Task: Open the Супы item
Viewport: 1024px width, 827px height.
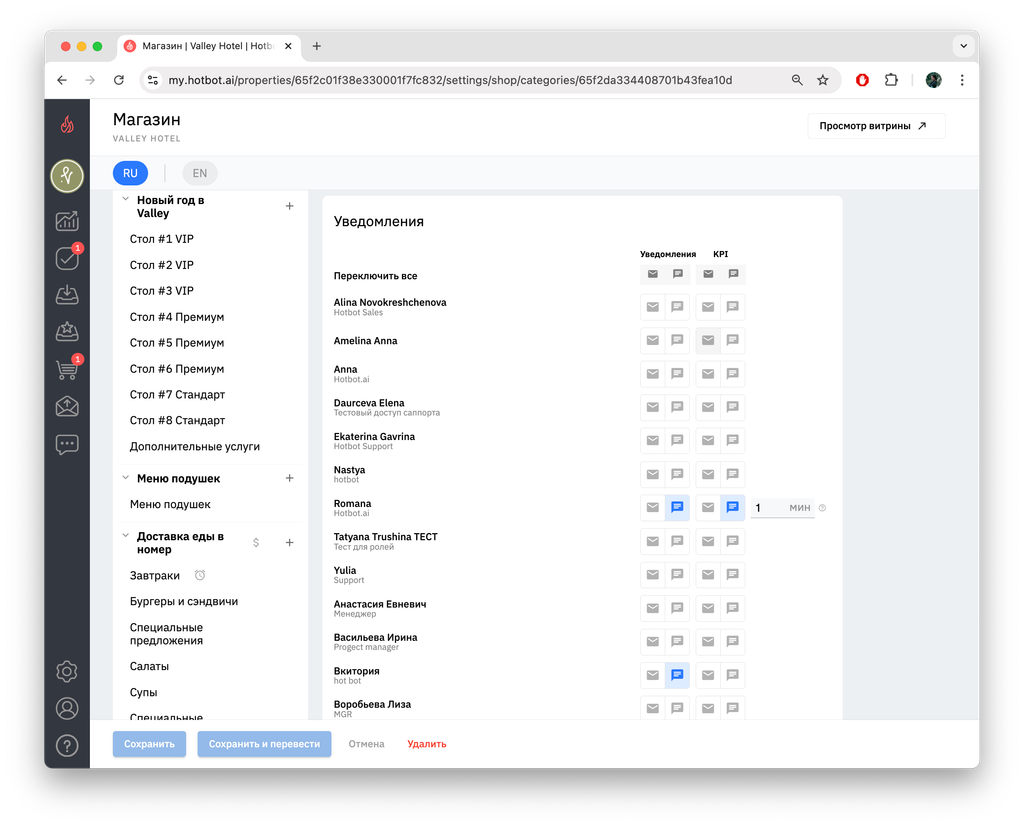Action: pos(143,692)
